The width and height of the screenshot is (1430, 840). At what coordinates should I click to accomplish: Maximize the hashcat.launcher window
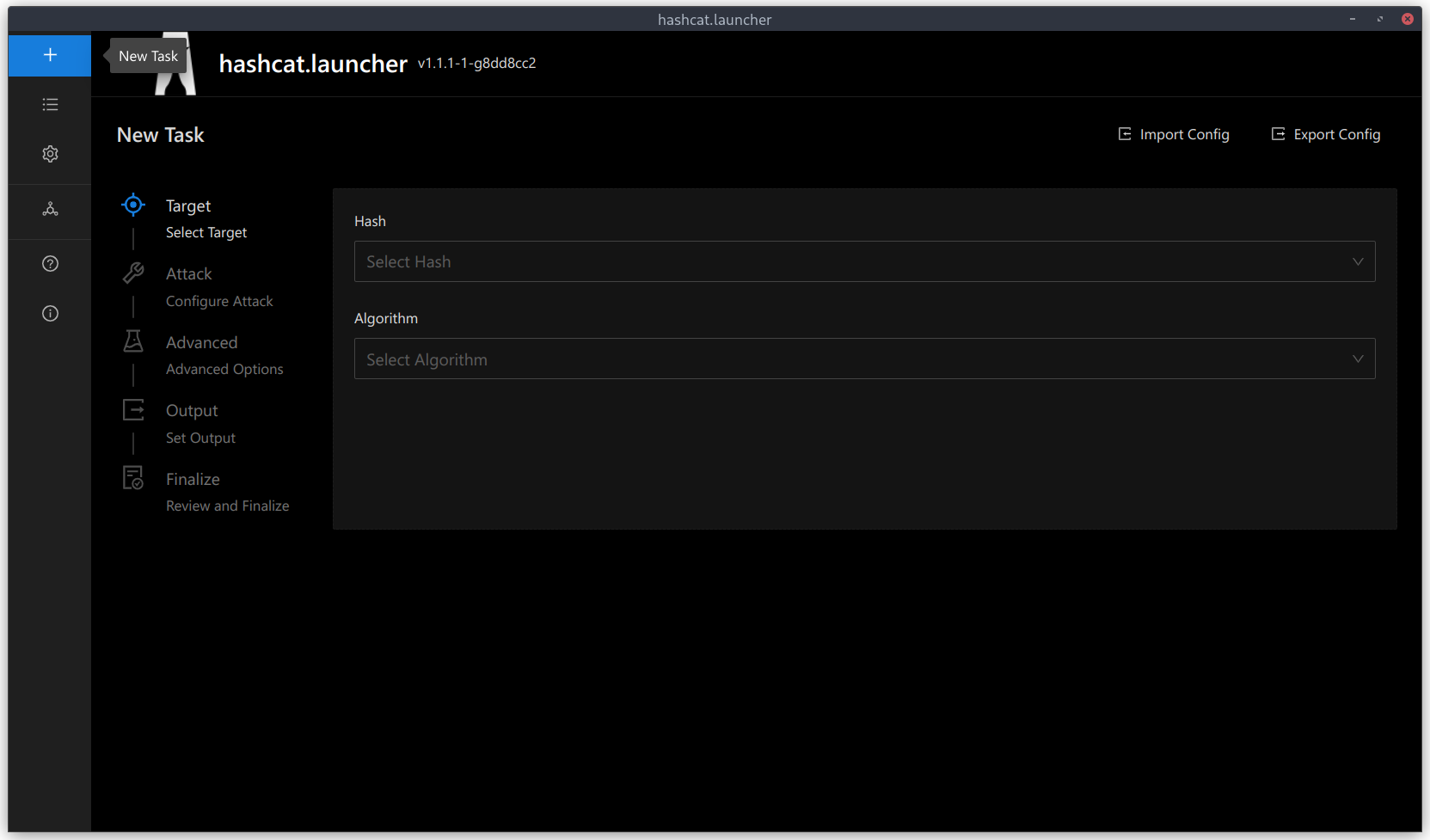point(1380,19)
